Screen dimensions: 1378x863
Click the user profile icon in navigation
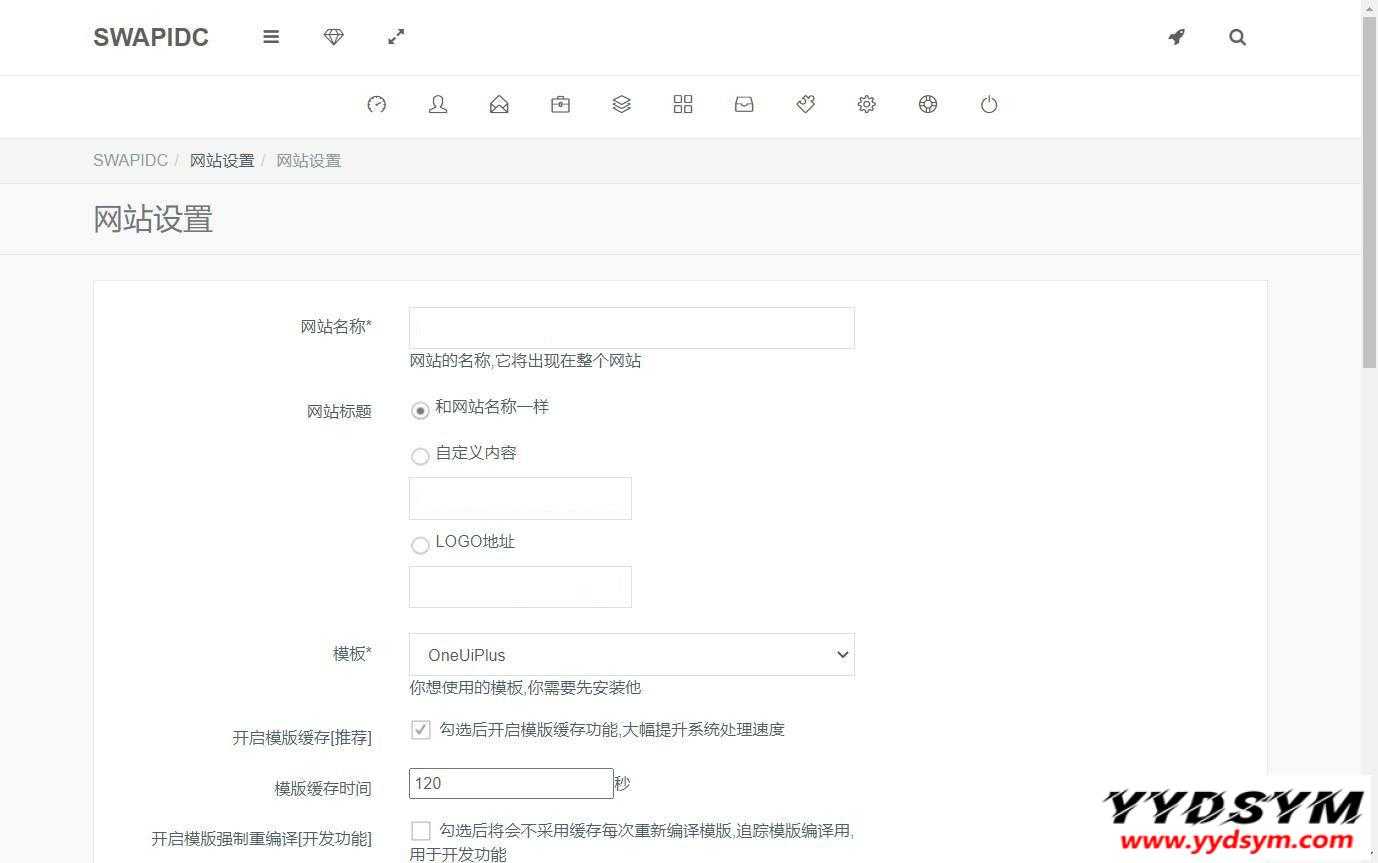(x=438, y=104)
